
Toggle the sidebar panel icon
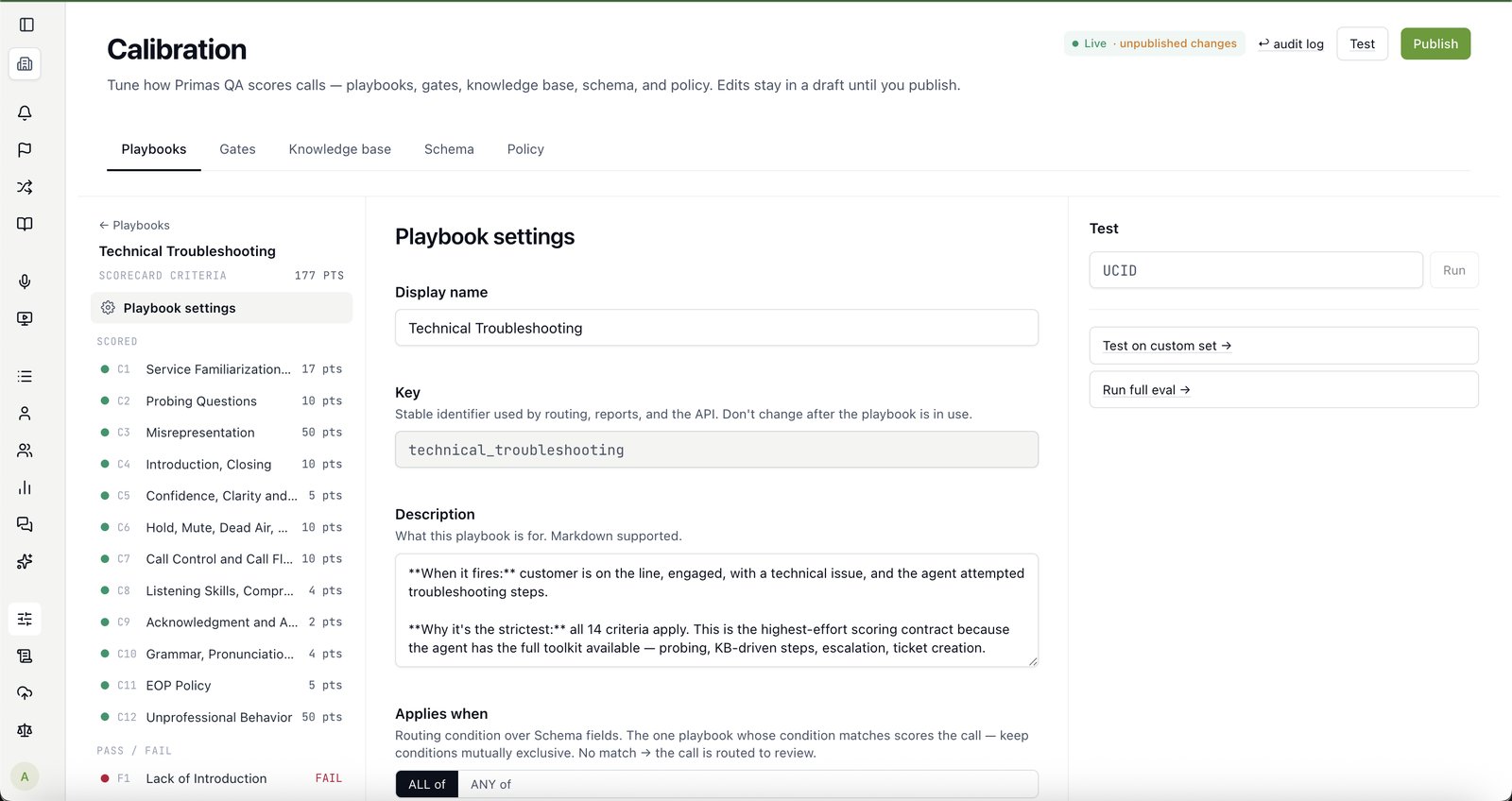tap(26, 25)
